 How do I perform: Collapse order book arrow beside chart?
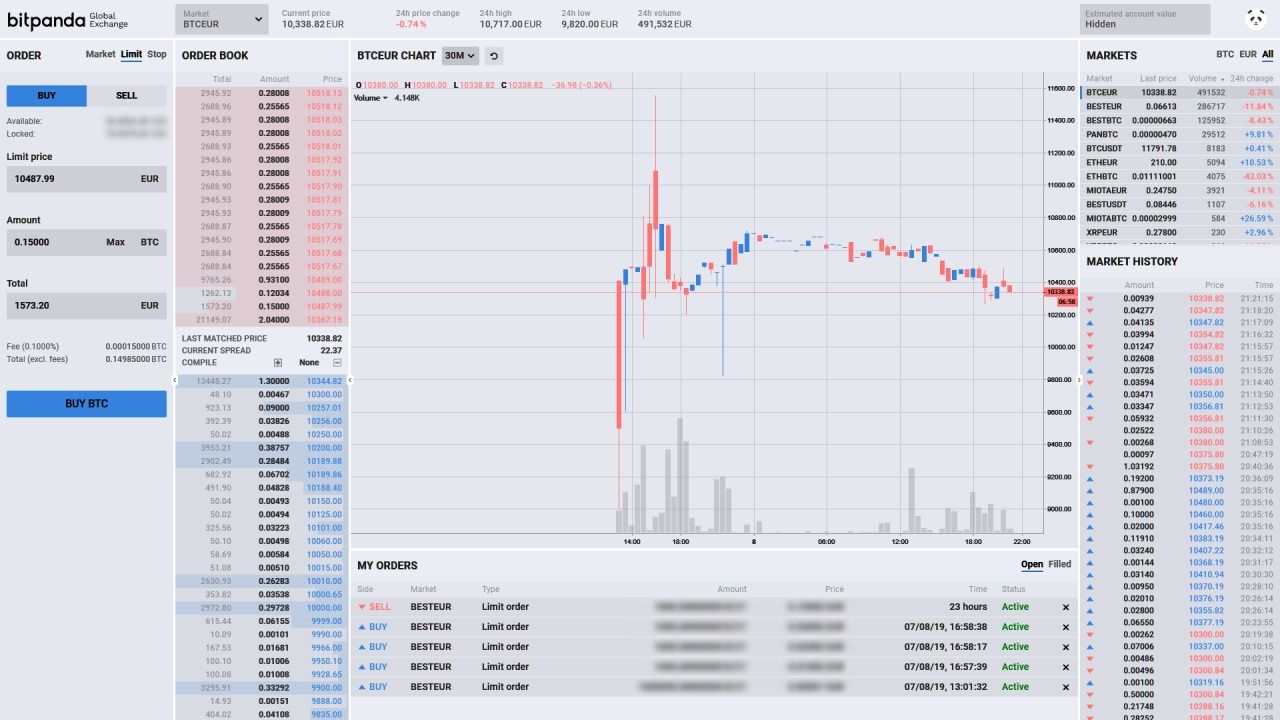pos(350,380)
